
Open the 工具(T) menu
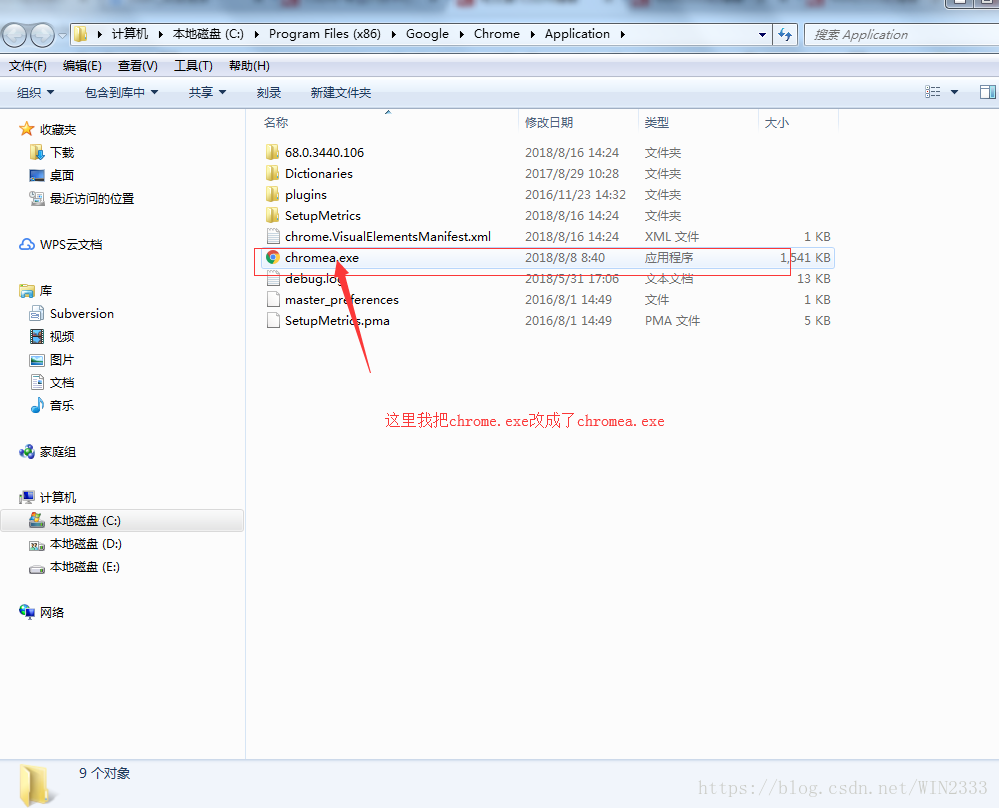point(193,66)
